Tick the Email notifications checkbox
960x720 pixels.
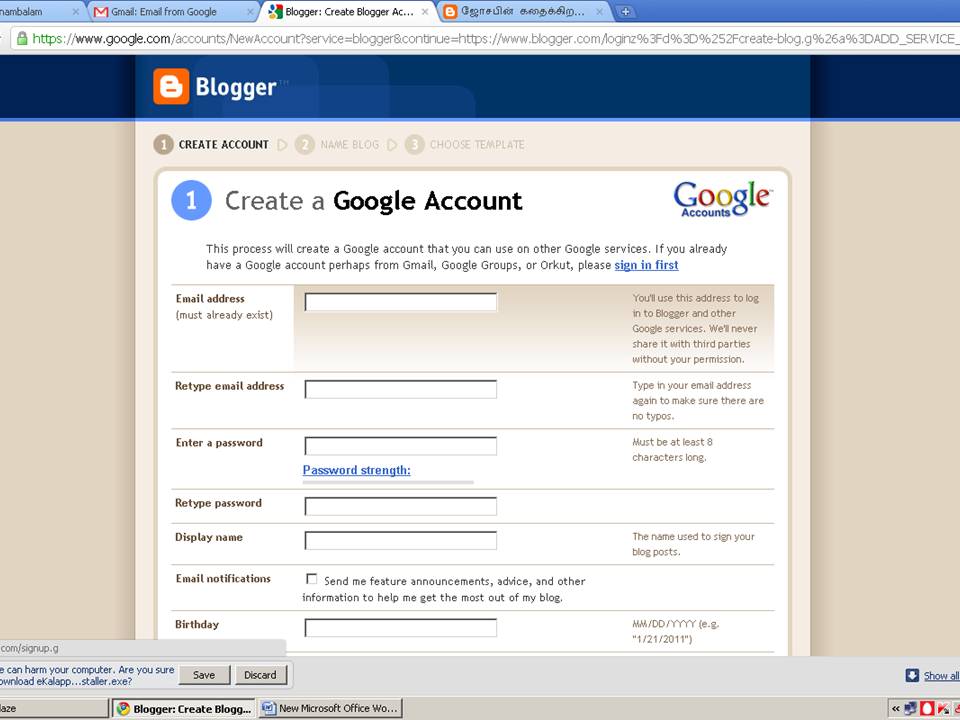tap(312, 579)
